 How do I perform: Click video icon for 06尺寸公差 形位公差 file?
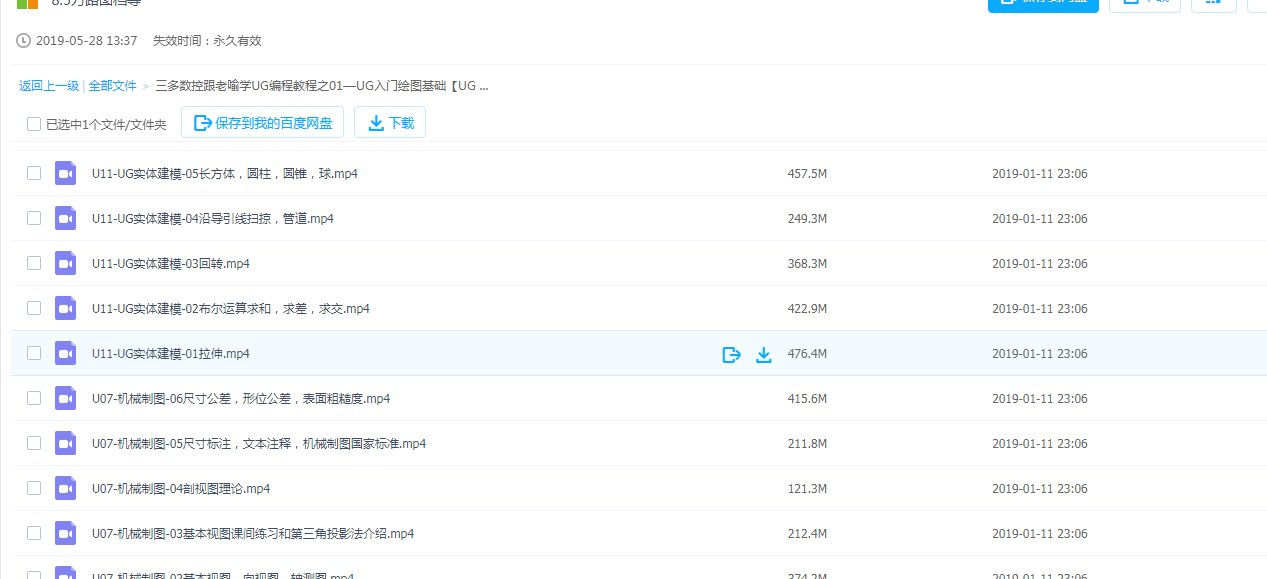point(66,398)
